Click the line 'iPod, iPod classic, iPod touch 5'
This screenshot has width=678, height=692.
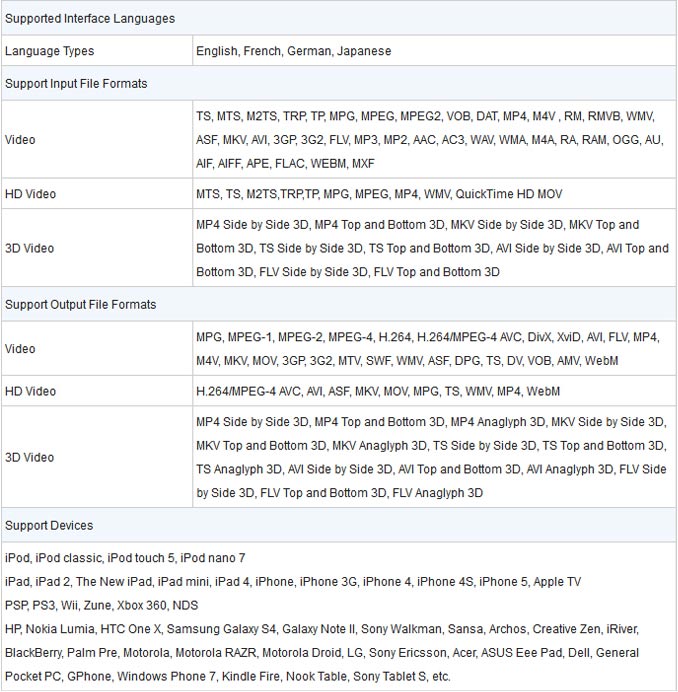point(125,558)
